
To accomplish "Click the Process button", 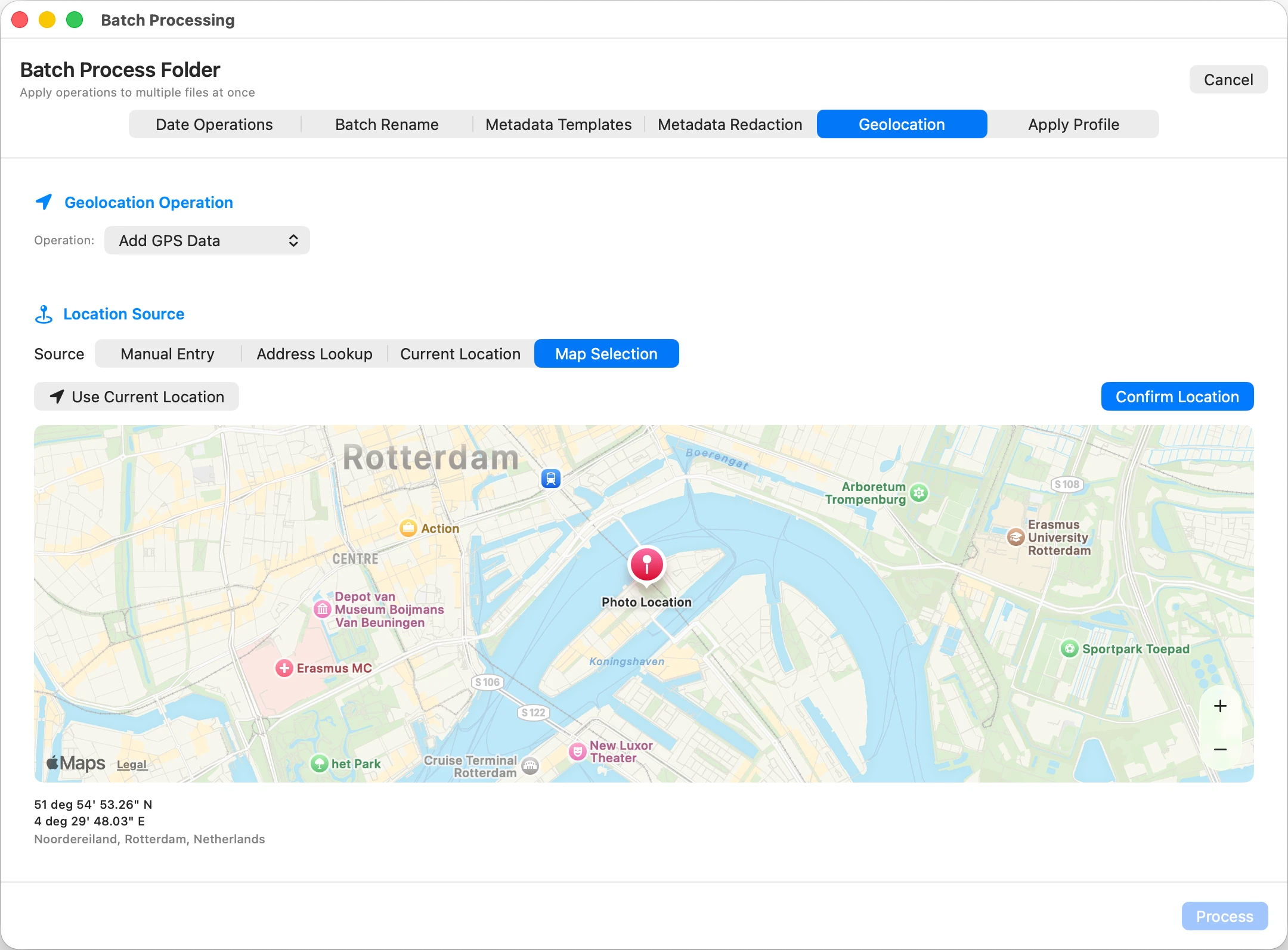I will coord(1225,917).
